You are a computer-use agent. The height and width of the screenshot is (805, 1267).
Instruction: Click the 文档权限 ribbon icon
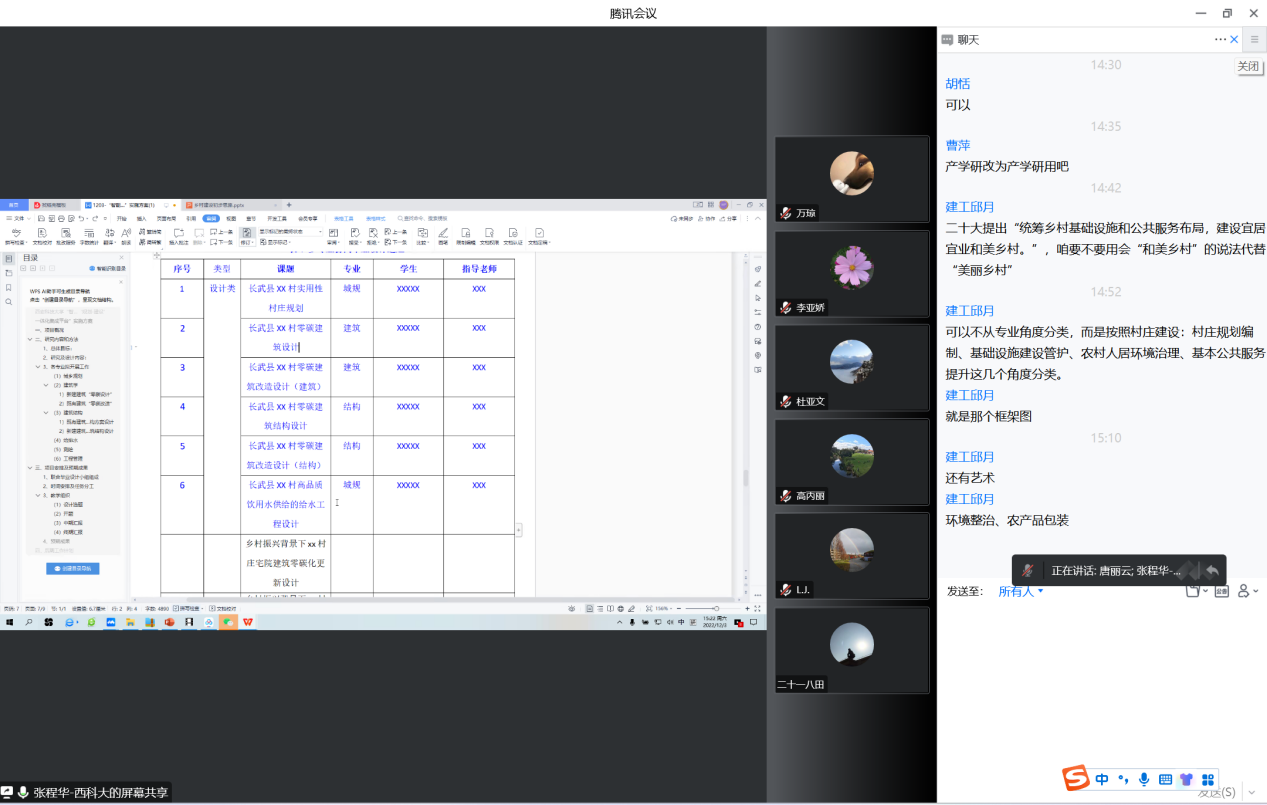click(x=489, y=235)
